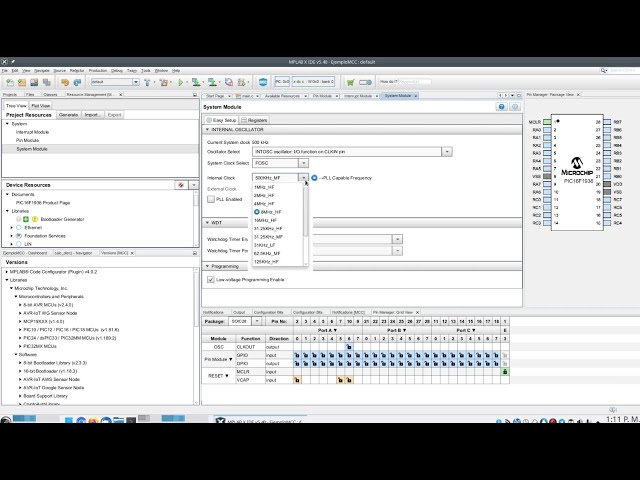Click first VCAP orange lock icon
The image size is (640, 480).
(297, 380)
